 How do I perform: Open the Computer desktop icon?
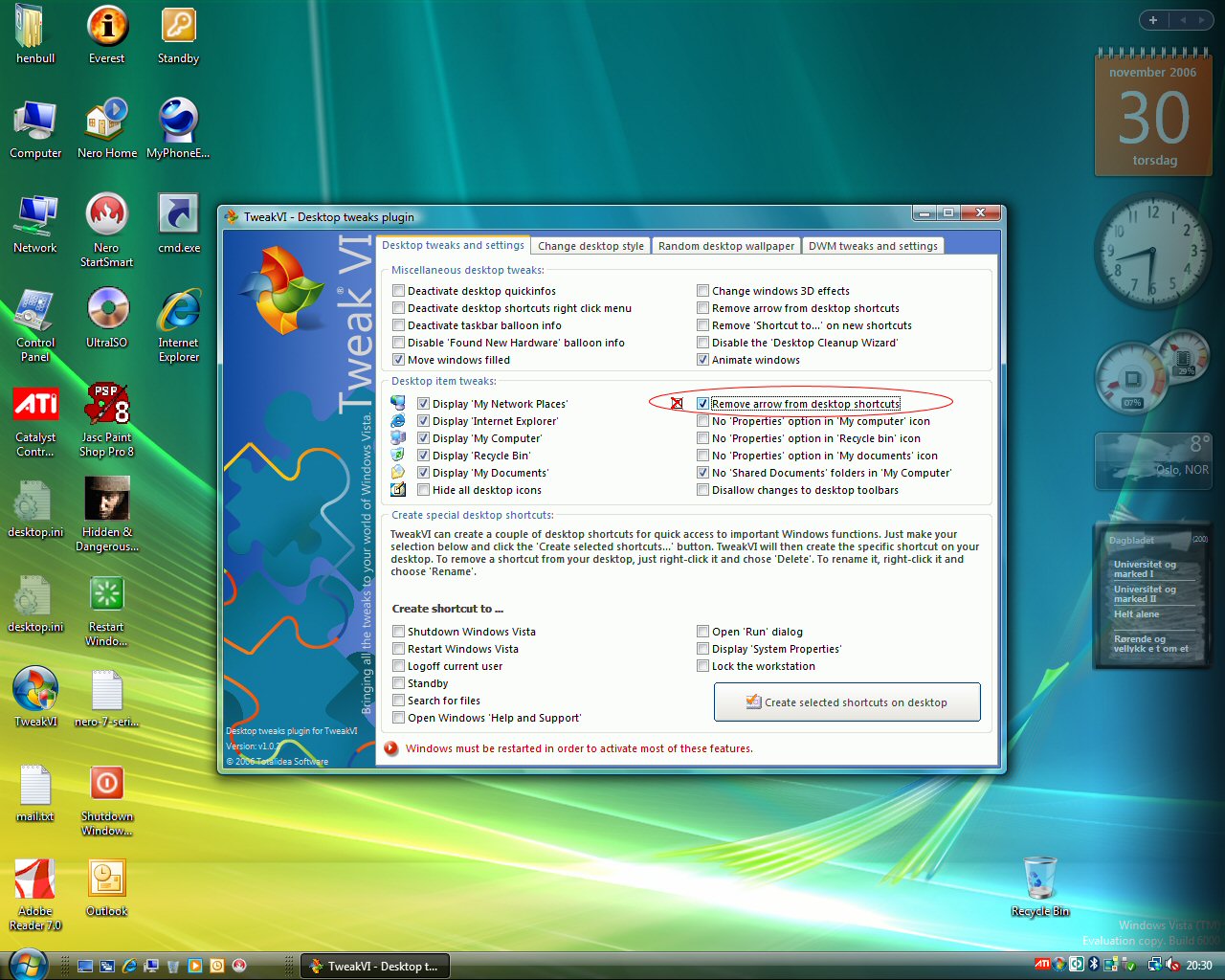[x=35, y=128]
